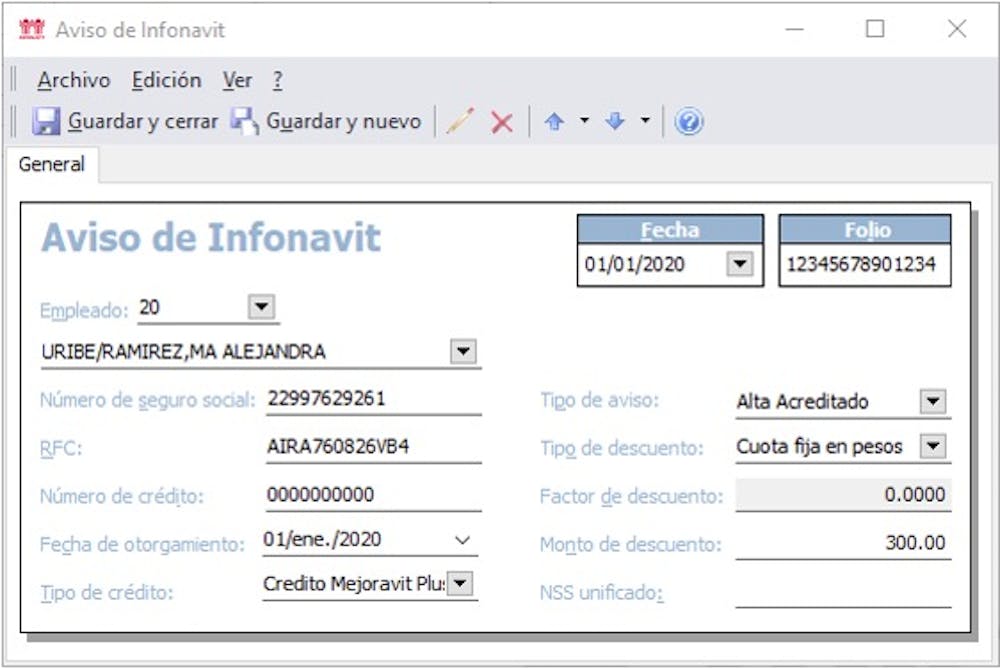Click the Alta Acreditado value
The height and width of the screenshot is (669, 1000).
(802, 402)
